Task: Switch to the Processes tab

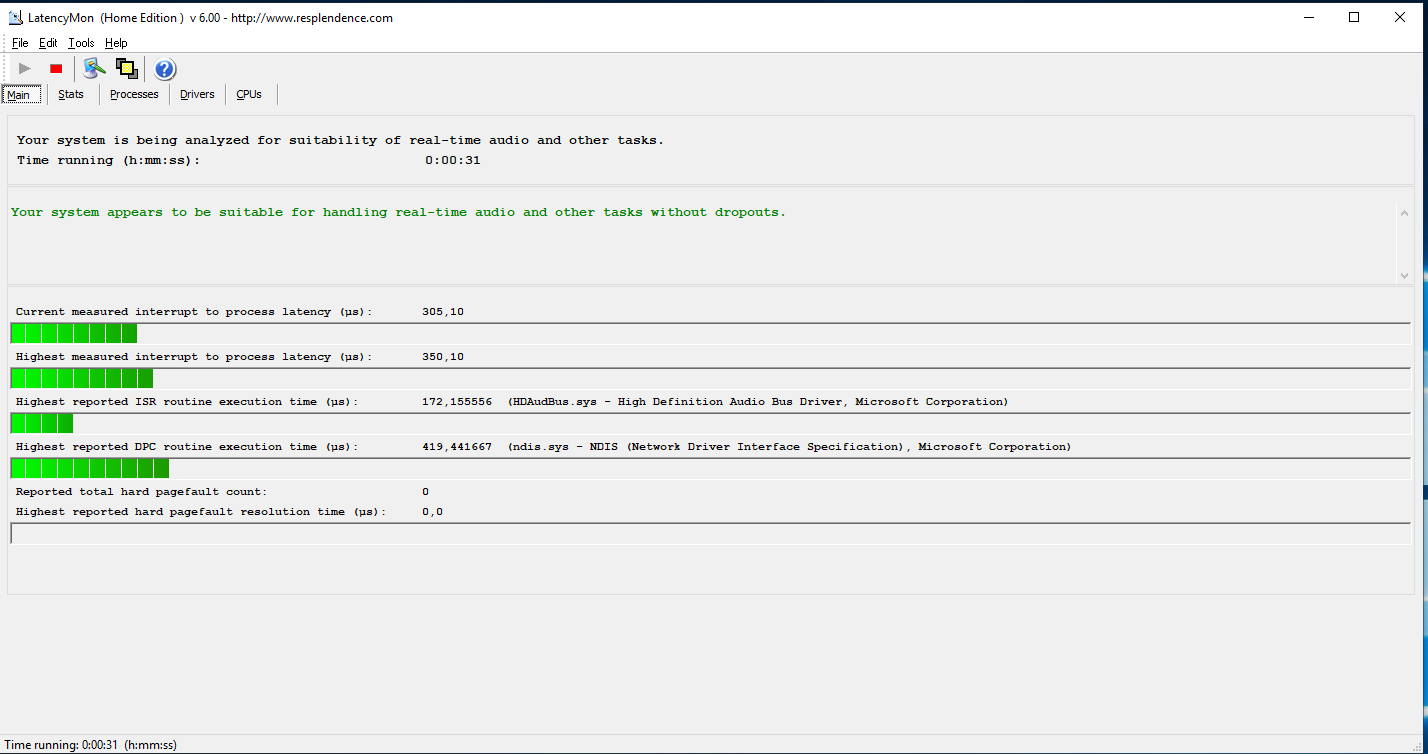Action: [134, 95]
